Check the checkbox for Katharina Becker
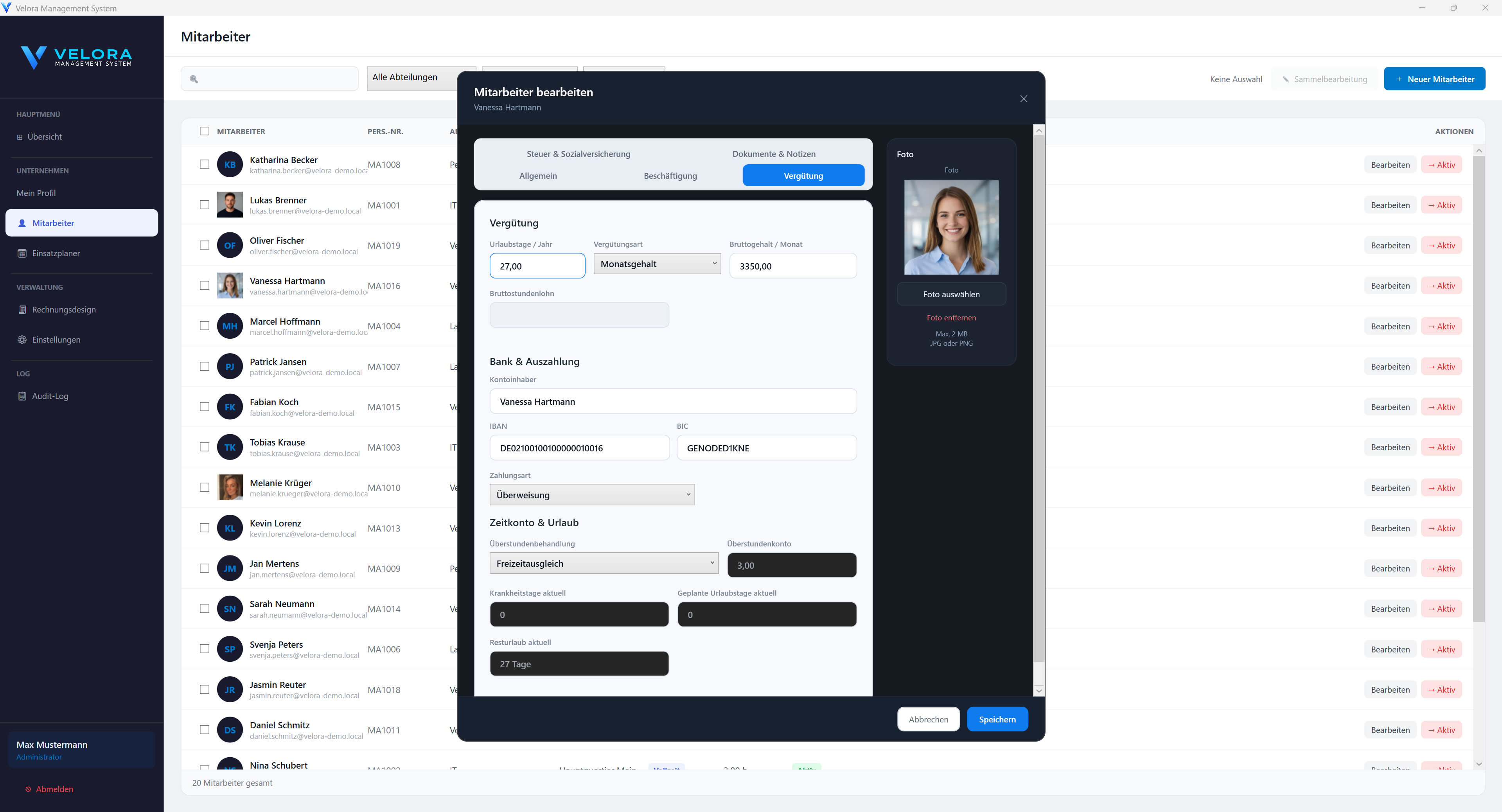The height and width of the screenshot is (812, 1502). pos(205,164)
